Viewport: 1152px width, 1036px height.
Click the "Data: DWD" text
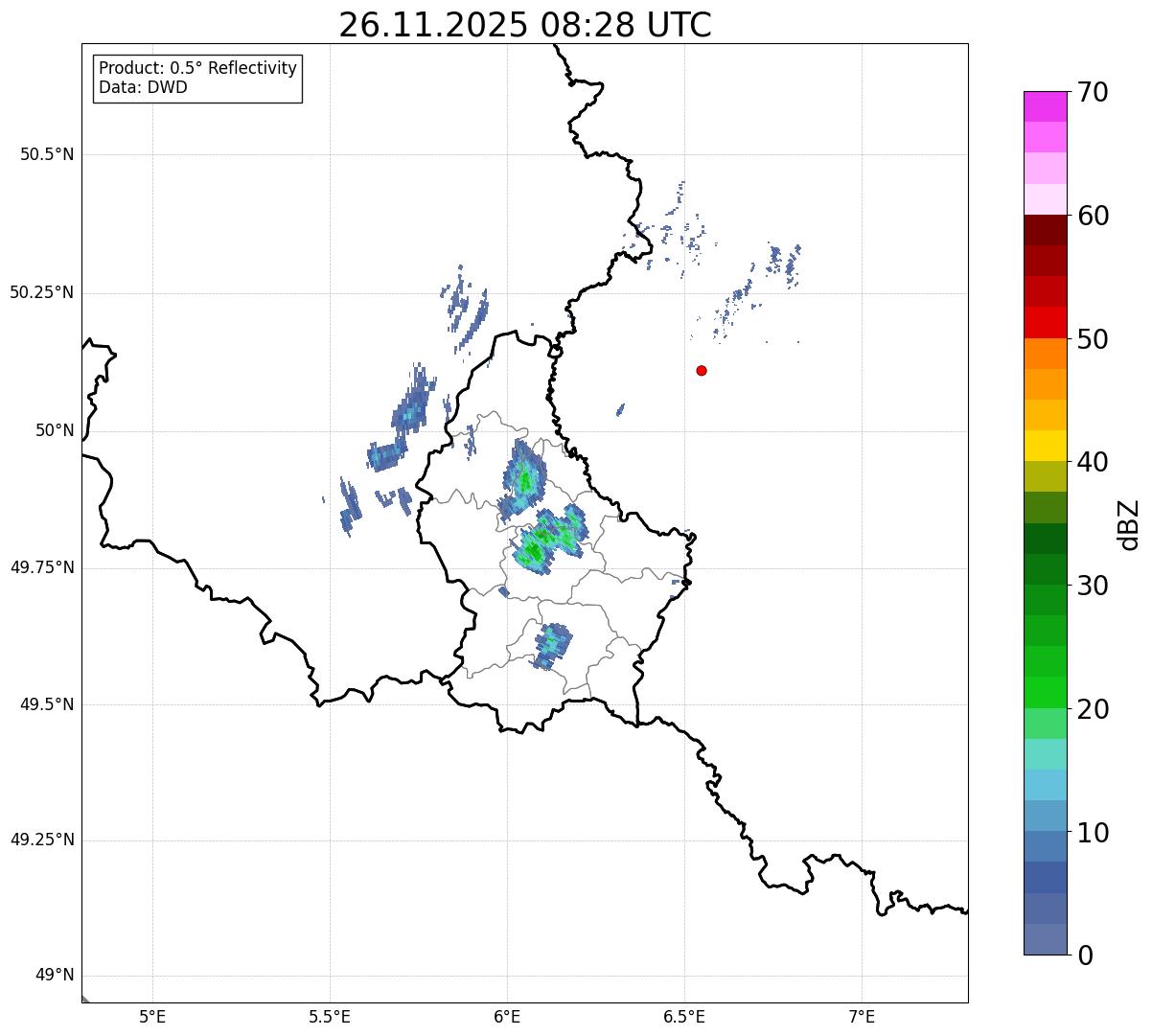(144, 88)
